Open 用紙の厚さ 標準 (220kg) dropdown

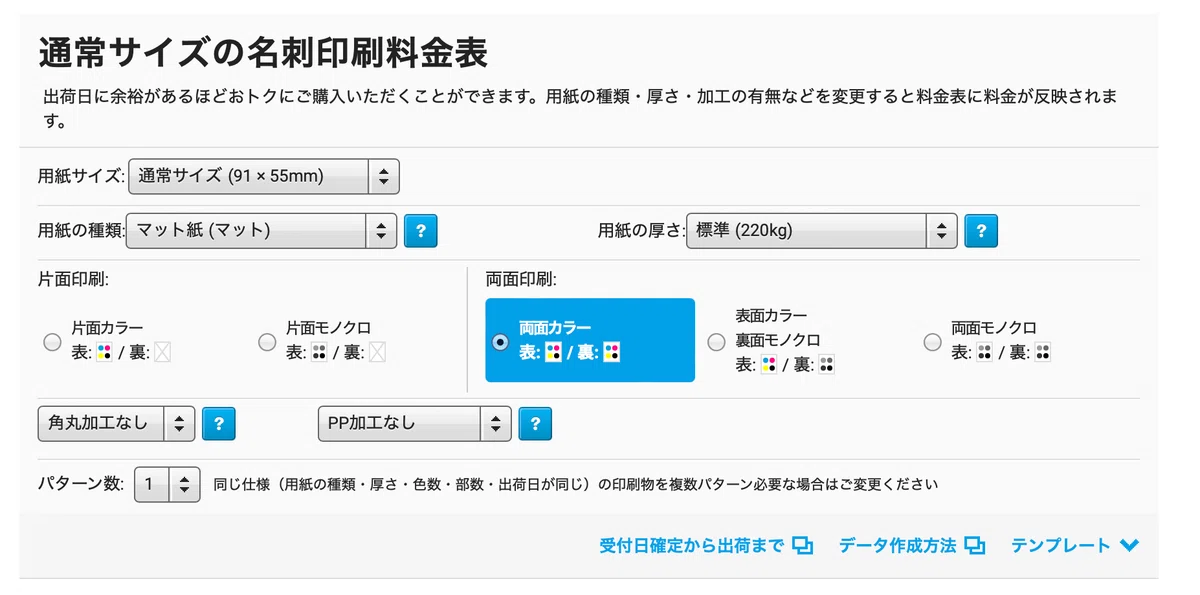(821, 231)
